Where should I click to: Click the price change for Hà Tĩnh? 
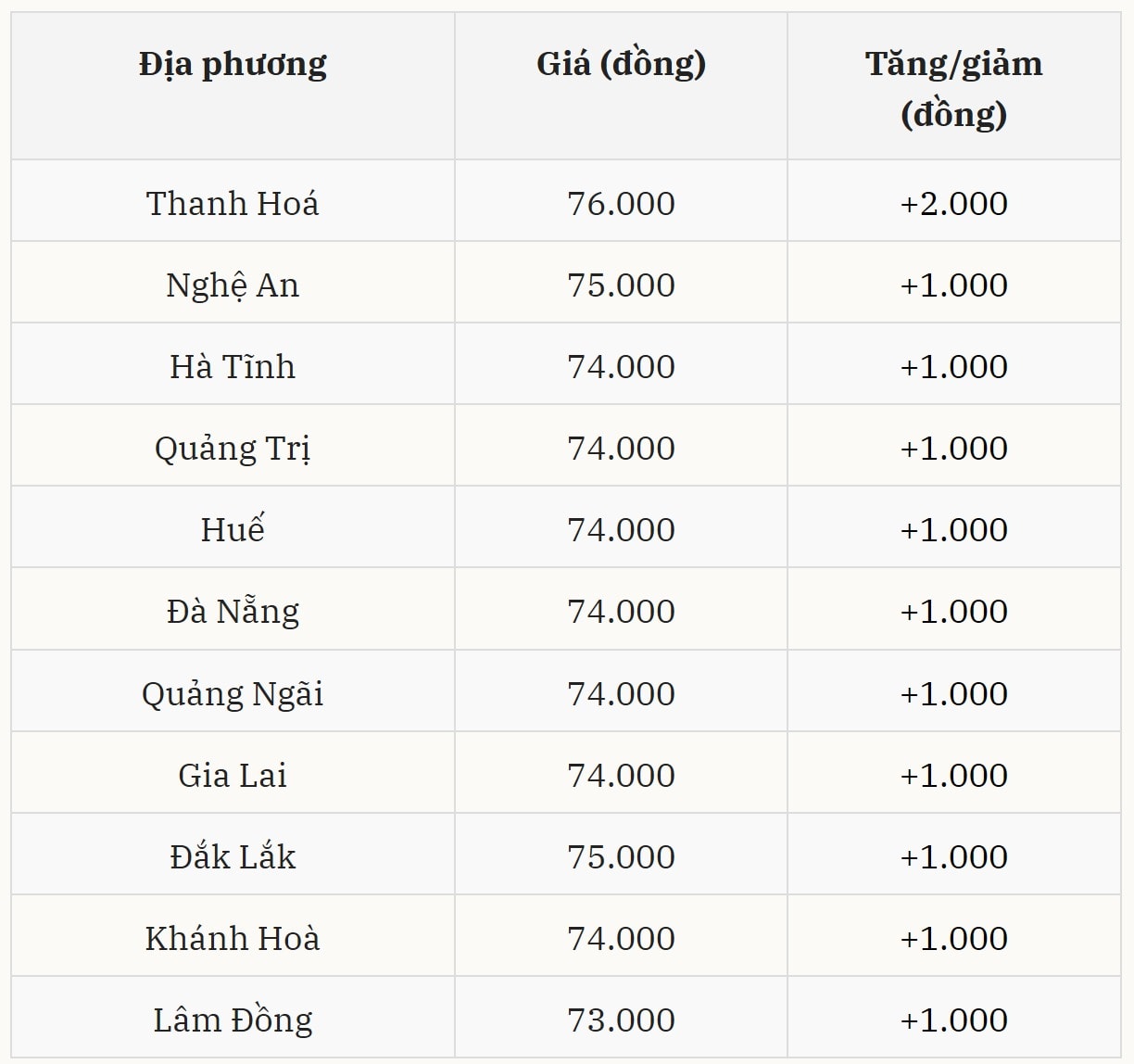(x=953, y=366)
